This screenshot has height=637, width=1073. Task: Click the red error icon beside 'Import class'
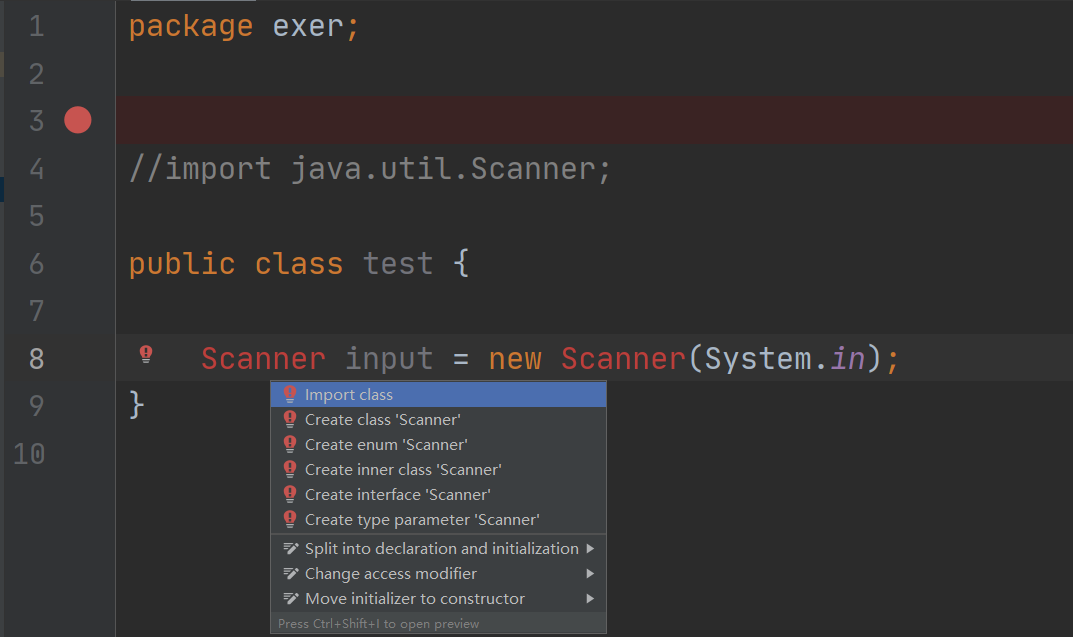pos(290,394)
